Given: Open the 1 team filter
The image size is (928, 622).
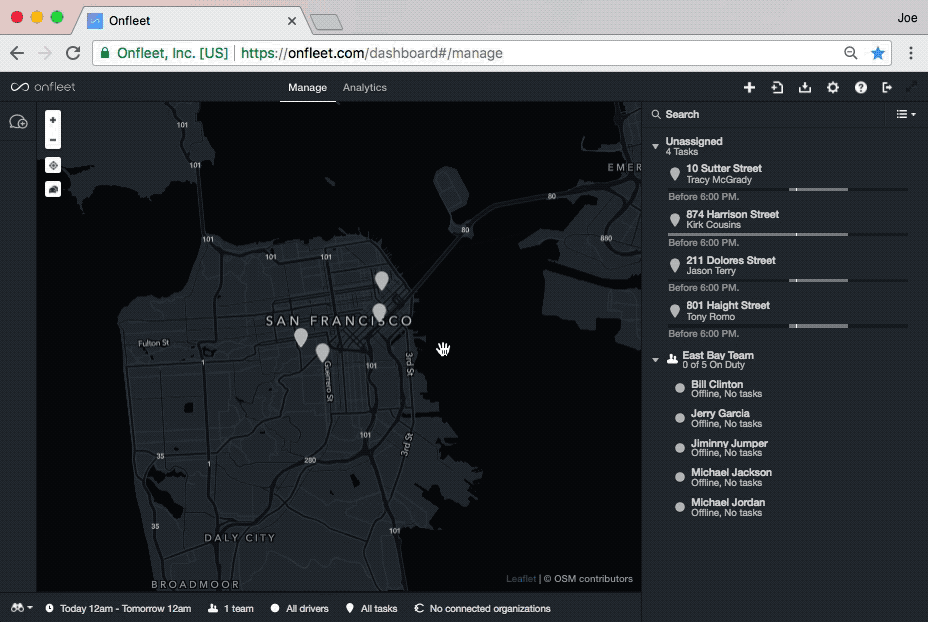Looking at the screenshot, I should tap(231, 608).
